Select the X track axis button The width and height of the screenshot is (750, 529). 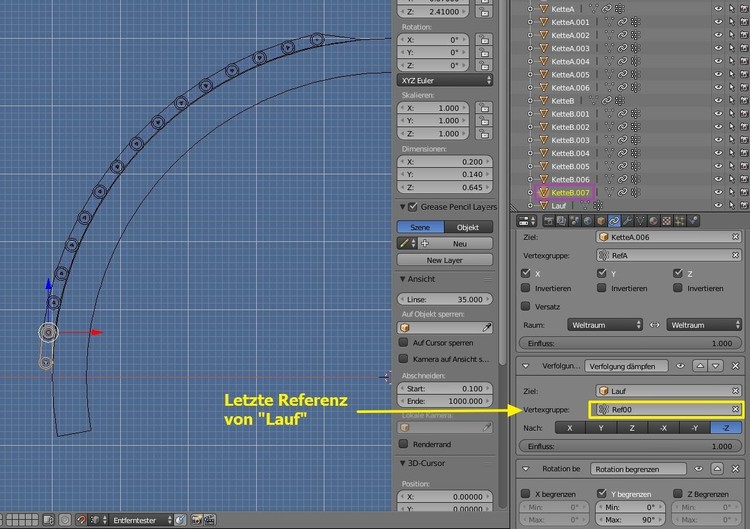coord(570,428)
